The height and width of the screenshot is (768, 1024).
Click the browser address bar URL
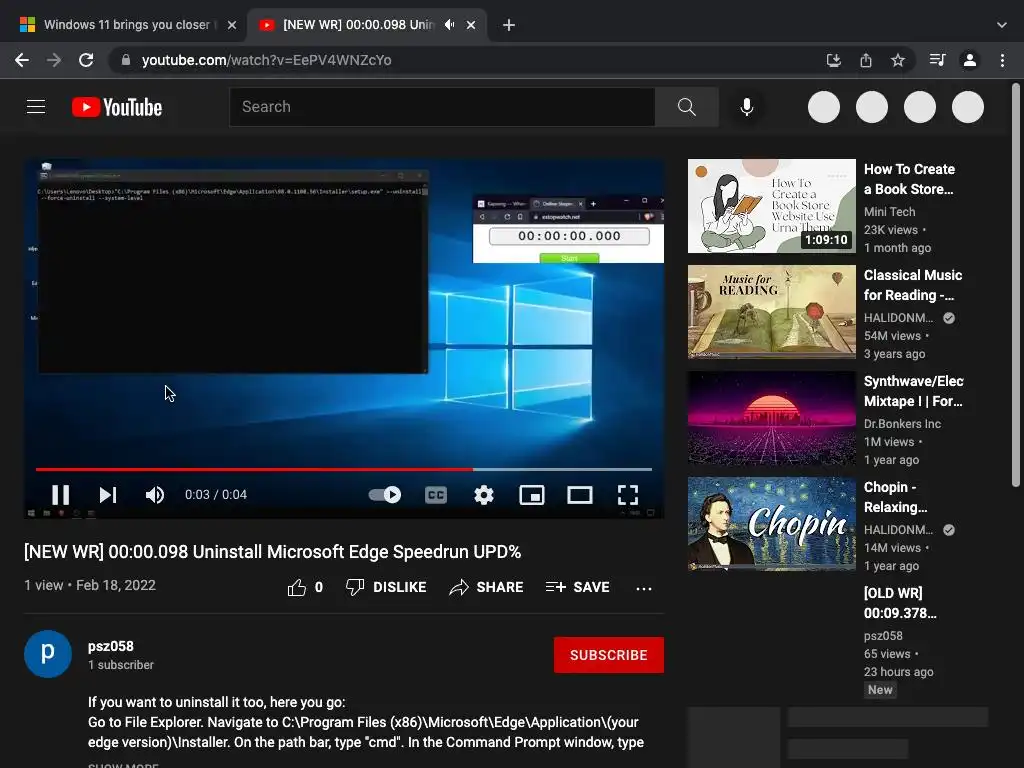266,60
